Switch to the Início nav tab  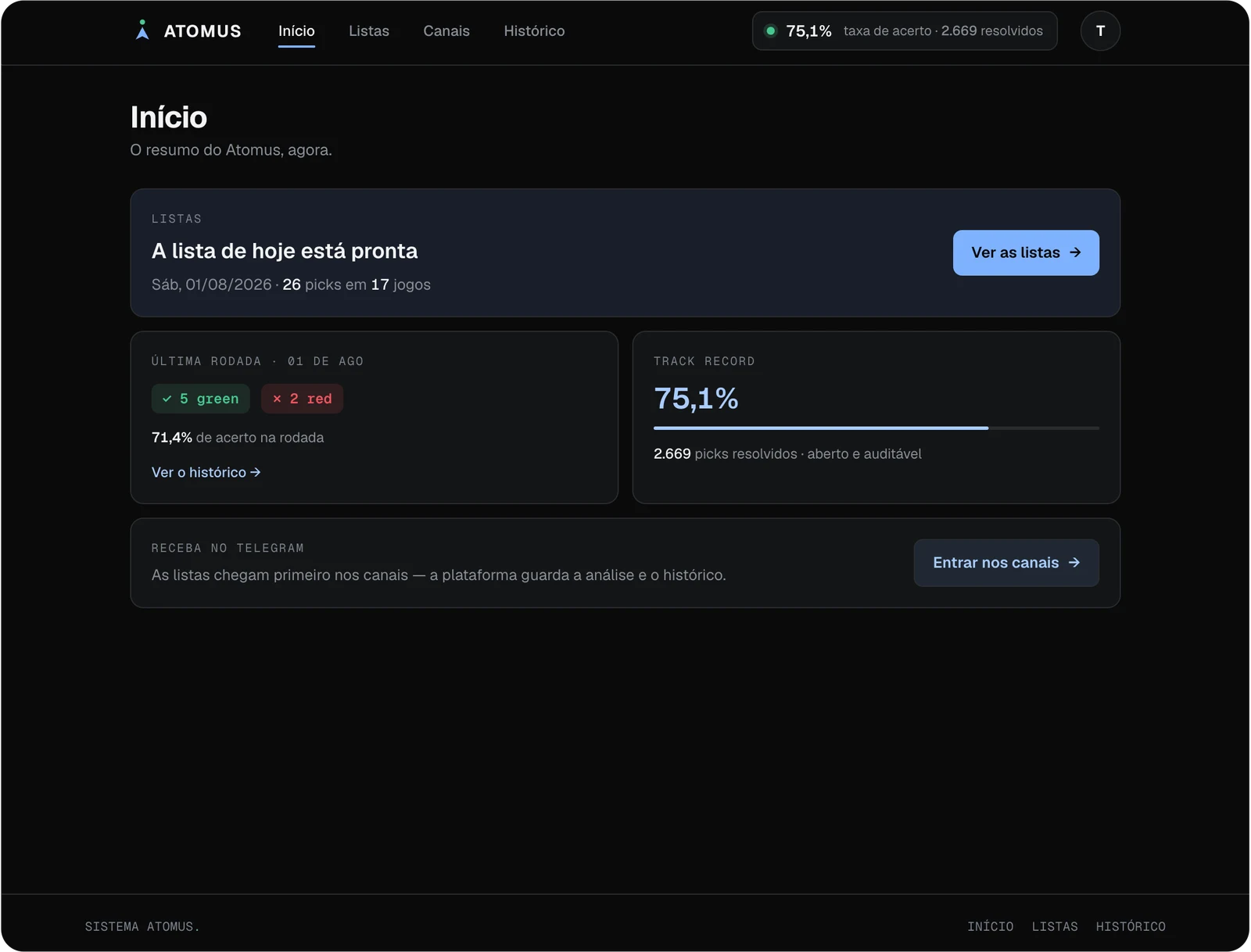click(x=296, y=31)
